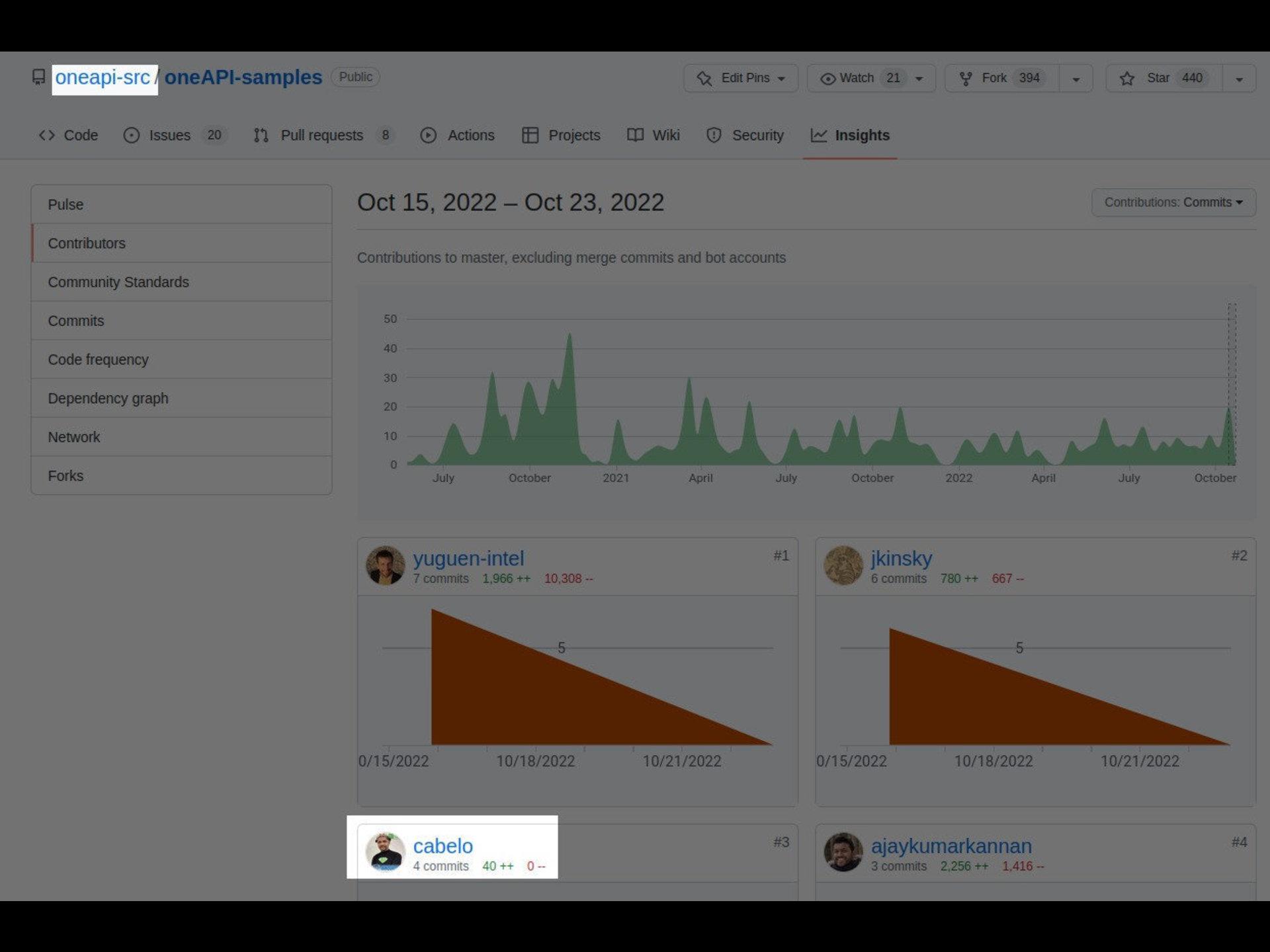The width and height of the screenshot is (1270, 952).
Task: Select Code frequency in sidebar
Action: point(98,360)
